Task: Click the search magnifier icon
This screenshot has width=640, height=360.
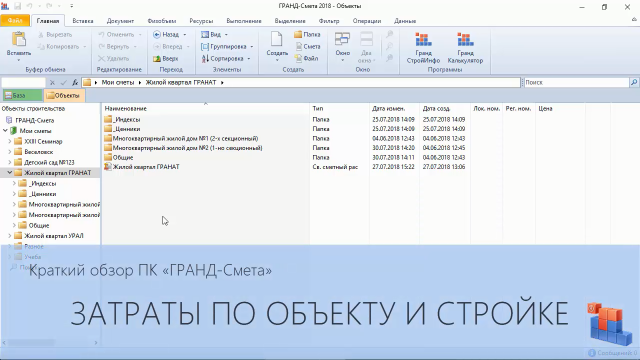Action: point(634,82)
